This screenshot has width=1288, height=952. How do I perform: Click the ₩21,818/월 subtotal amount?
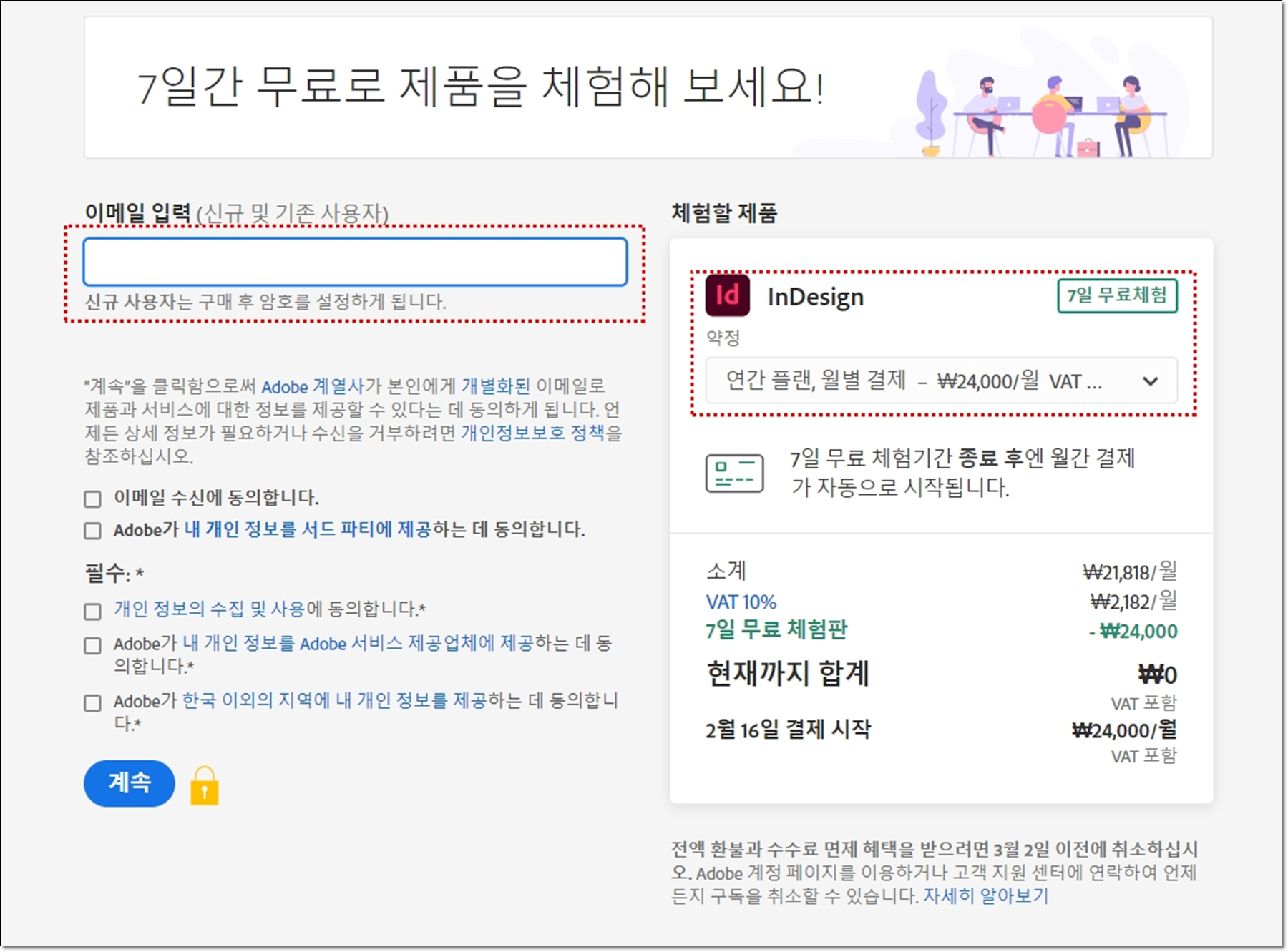point(1130,571)
